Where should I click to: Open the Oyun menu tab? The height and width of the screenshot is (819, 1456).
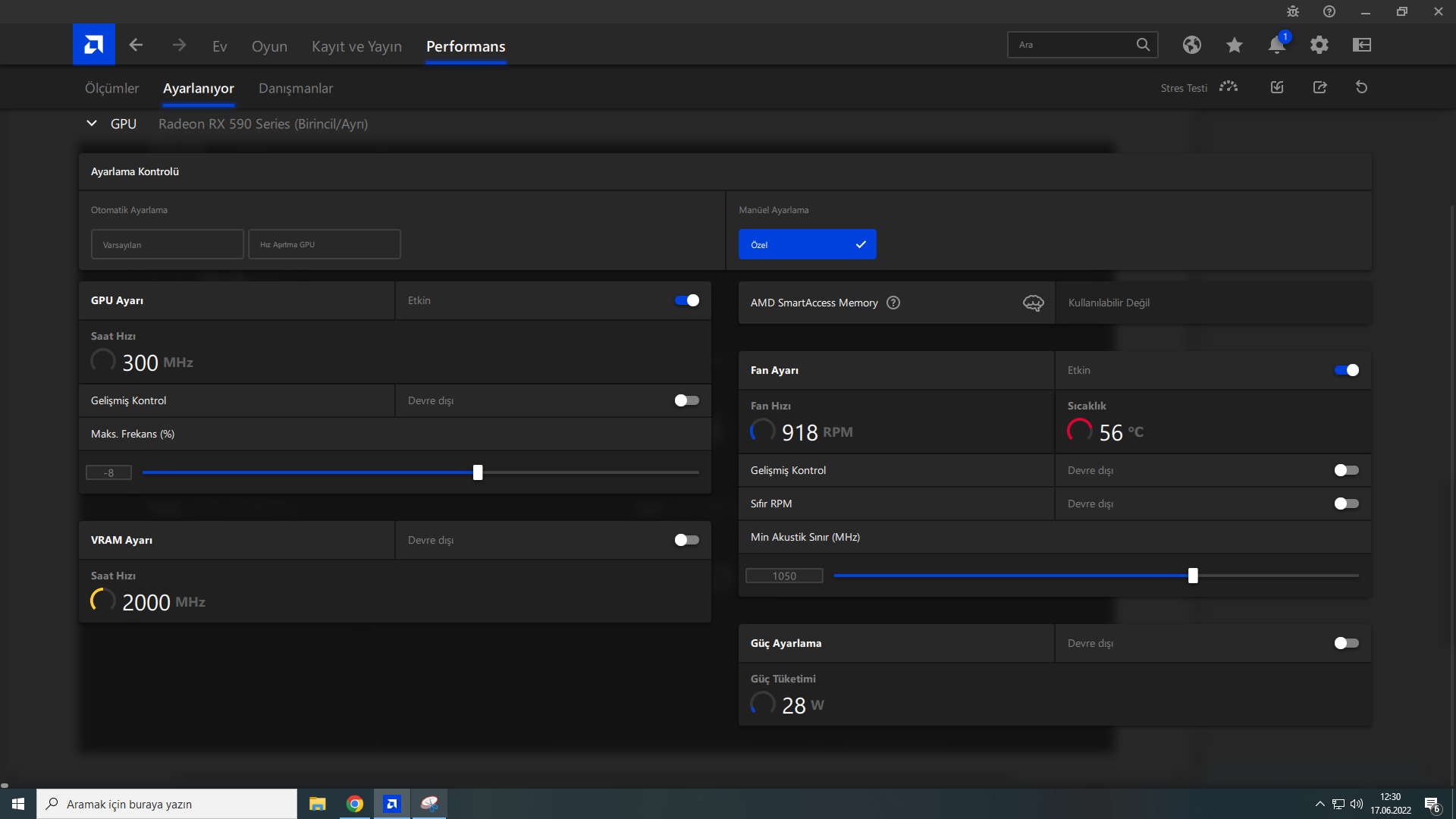tap(269, 47)
